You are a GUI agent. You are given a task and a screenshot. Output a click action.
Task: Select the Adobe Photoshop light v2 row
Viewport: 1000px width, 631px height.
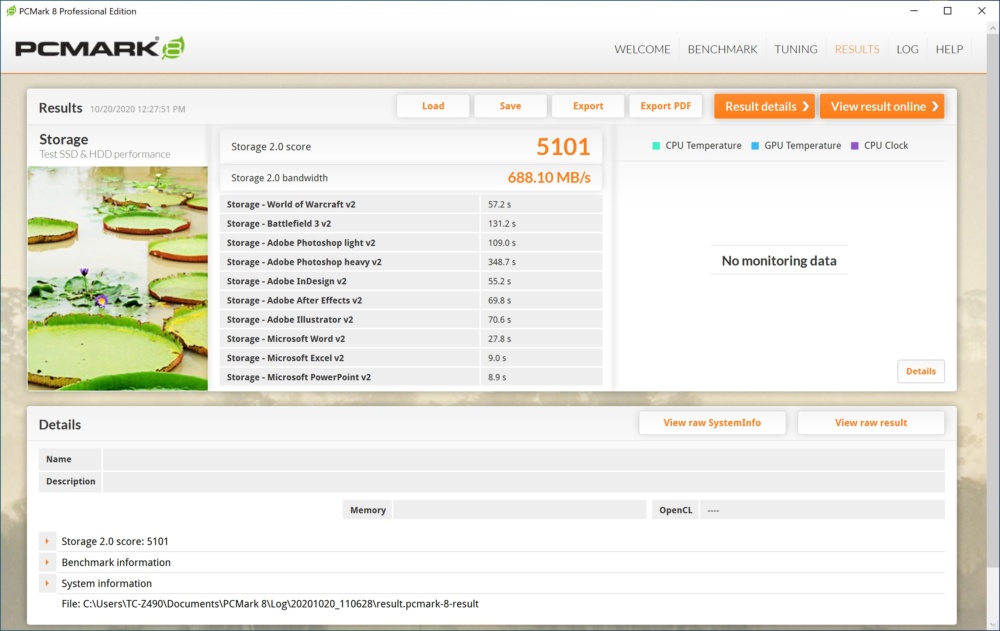tap(411, 242)
